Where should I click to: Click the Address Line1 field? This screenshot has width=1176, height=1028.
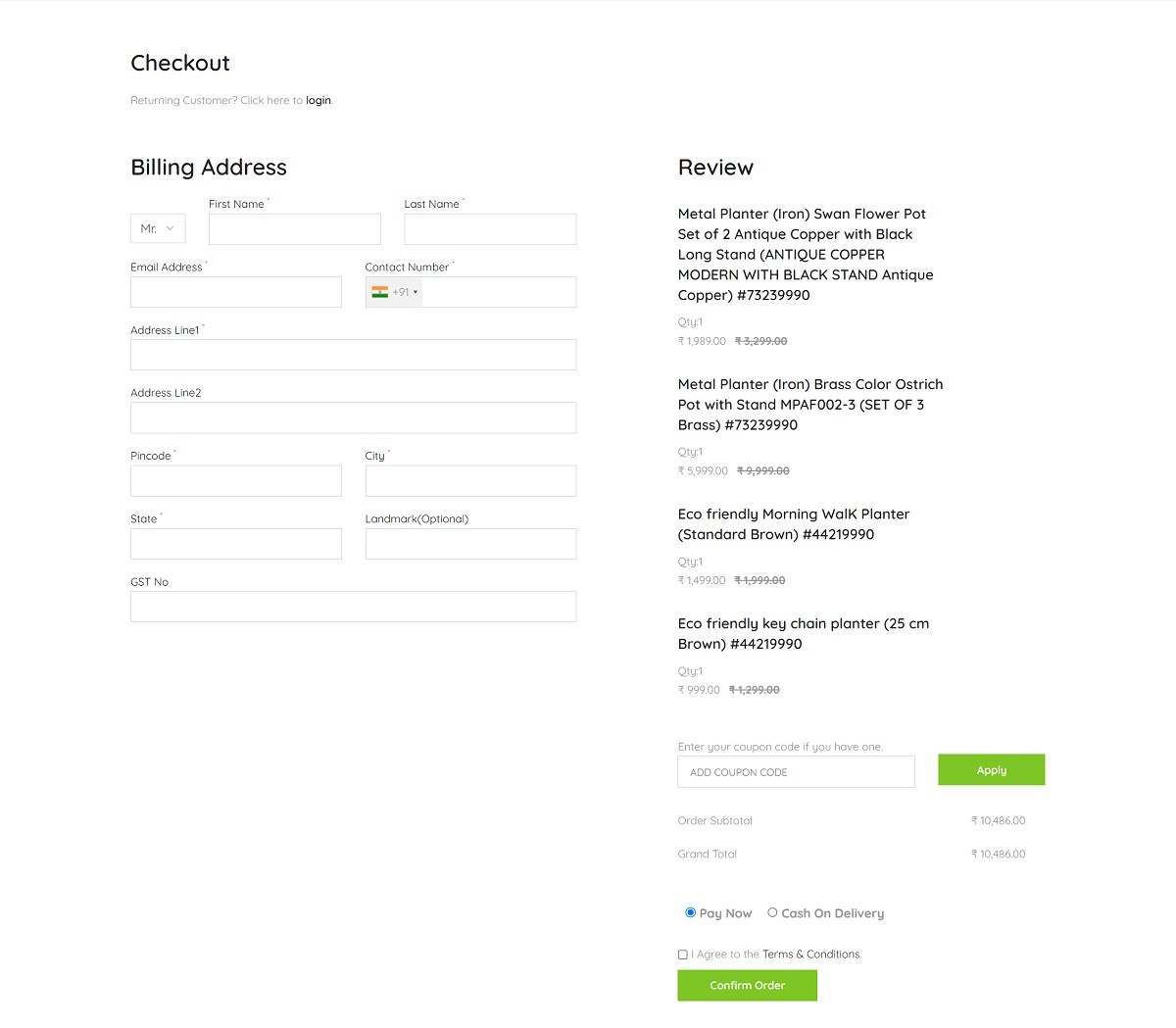[353, 354]
